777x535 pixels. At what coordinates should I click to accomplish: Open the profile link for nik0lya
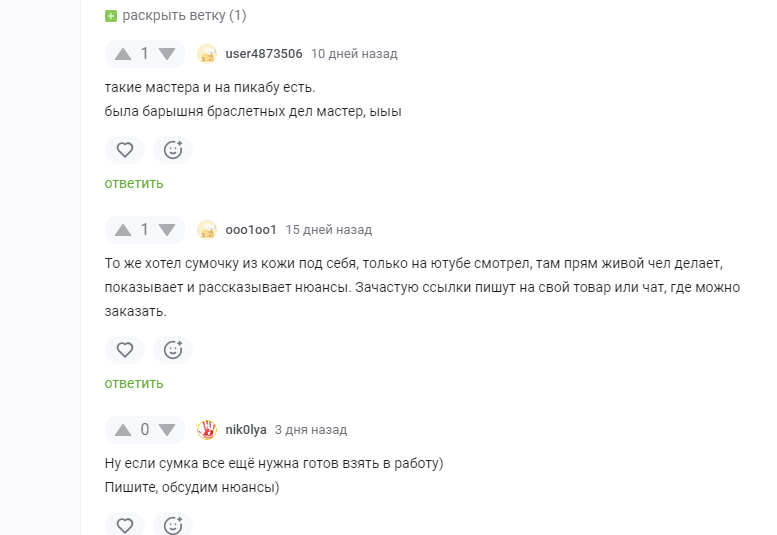click(246, 430)
